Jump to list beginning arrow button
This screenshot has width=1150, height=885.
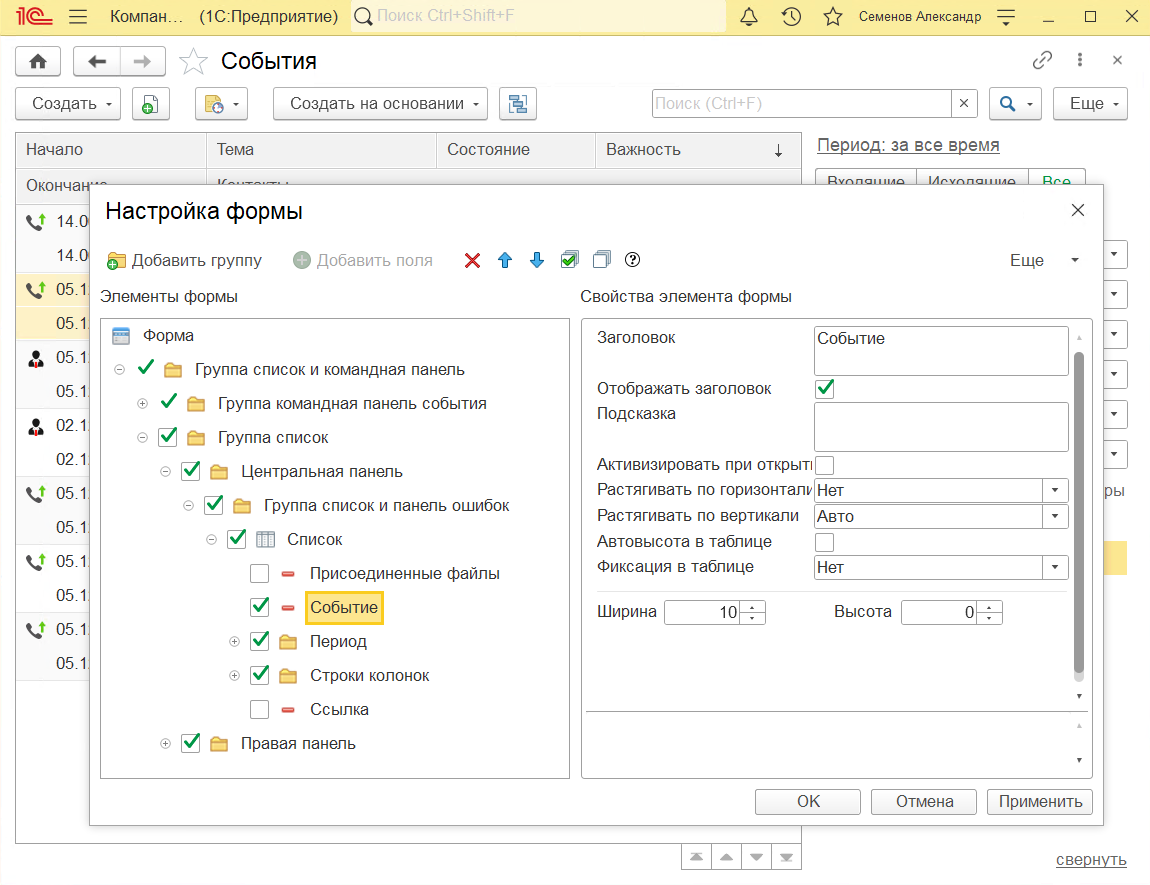696,857
